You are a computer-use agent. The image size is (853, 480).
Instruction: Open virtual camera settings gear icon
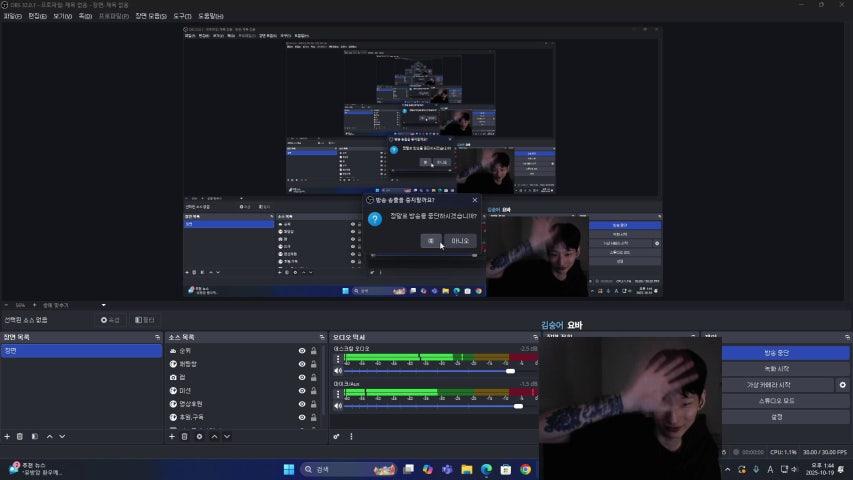tap(842, 385)
